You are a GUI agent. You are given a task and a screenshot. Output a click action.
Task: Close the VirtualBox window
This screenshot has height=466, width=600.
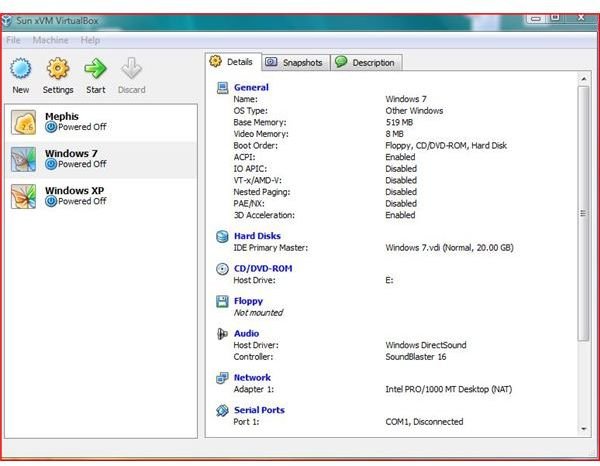coord(581,18)
